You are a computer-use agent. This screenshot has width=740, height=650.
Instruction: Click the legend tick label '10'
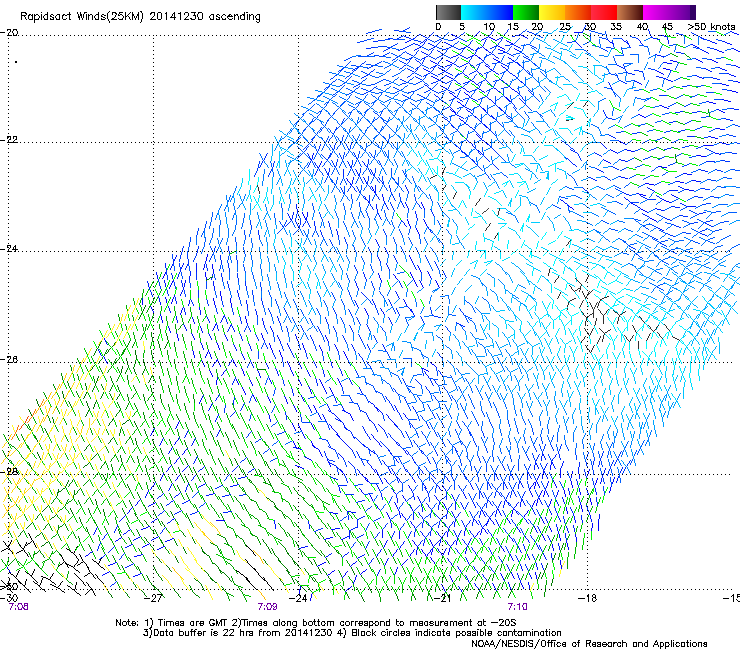(489, 27)
